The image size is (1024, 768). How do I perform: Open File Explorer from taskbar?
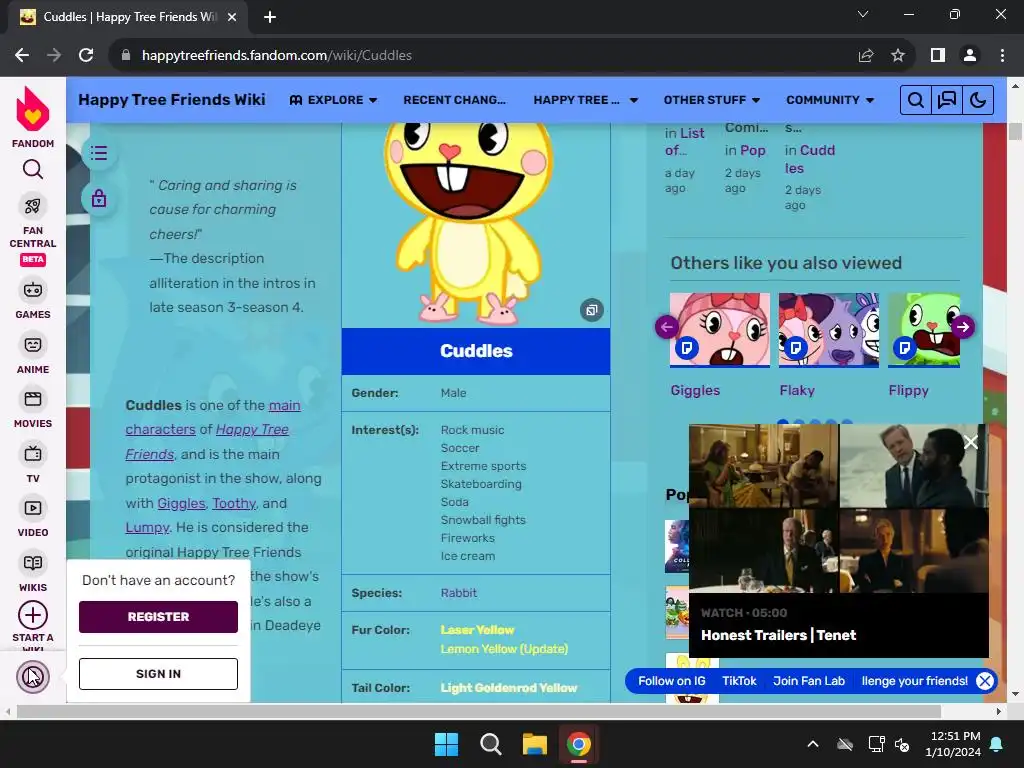tap(534, 744)
